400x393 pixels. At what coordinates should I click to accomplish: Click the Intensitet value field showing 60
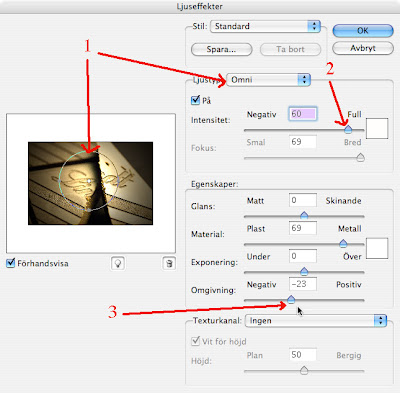pos(303,114)
